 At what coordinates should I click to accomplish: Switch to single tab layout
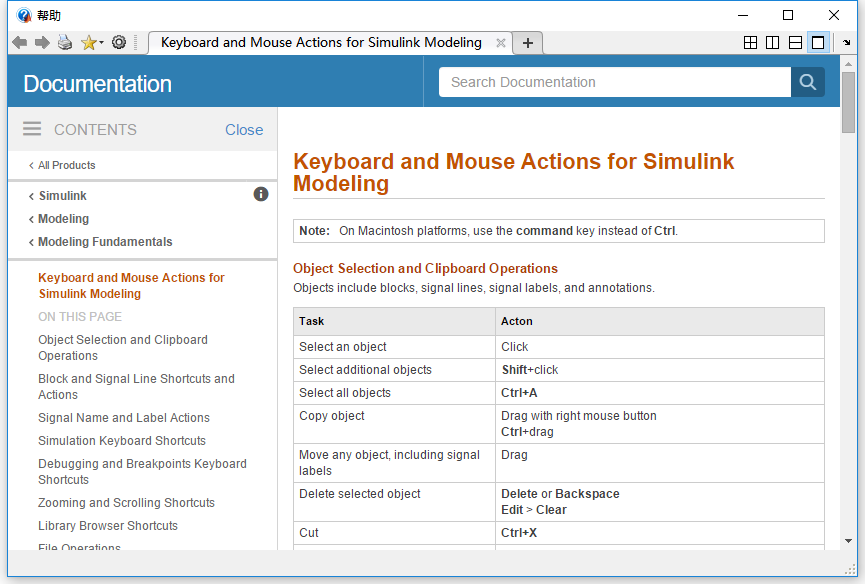(818, 43)
